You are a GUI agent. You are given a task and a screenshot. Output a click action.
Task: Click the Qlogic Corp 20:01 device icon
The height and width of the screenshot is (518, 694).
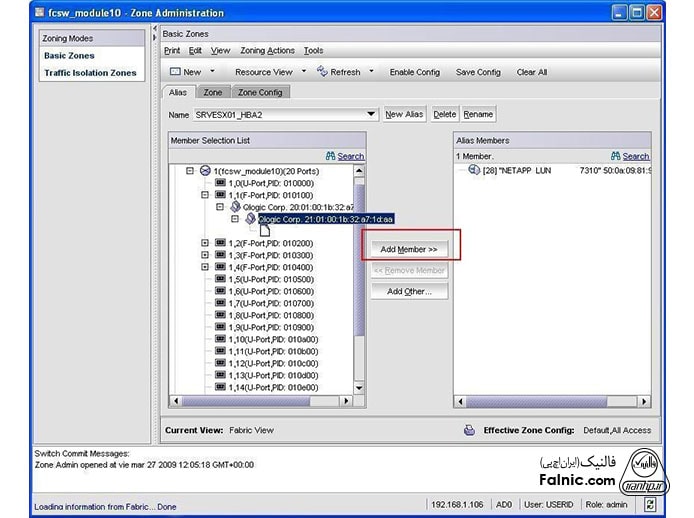[x=236, y=207]
